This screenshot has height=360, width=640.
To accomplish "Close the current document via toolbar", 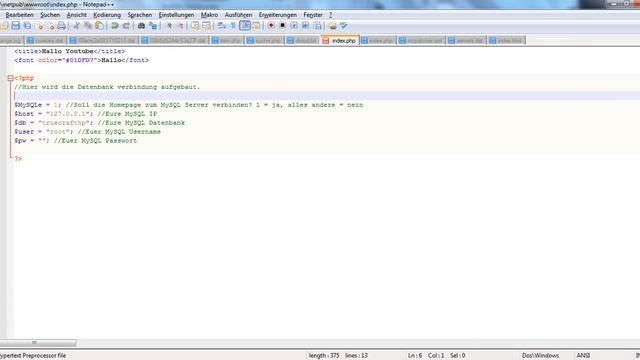I will point(40,26).
